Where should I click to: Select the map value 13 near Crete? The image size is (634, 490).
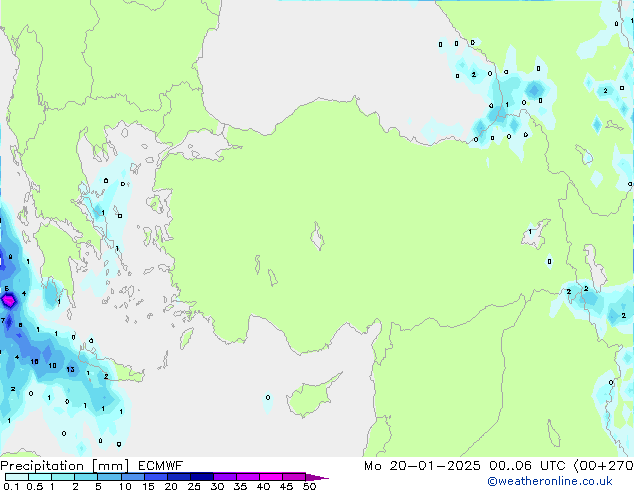[x=70, y=369]
